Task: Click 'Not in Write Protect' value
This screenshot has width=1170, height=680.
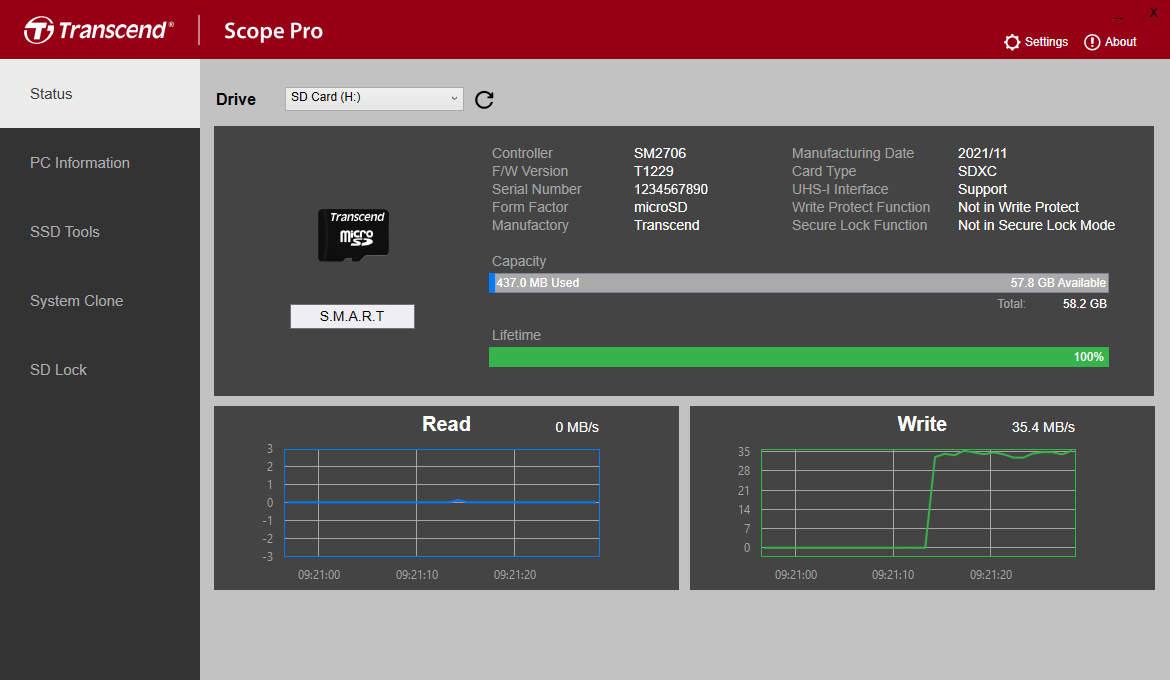Action: [x=1018, y=208]
